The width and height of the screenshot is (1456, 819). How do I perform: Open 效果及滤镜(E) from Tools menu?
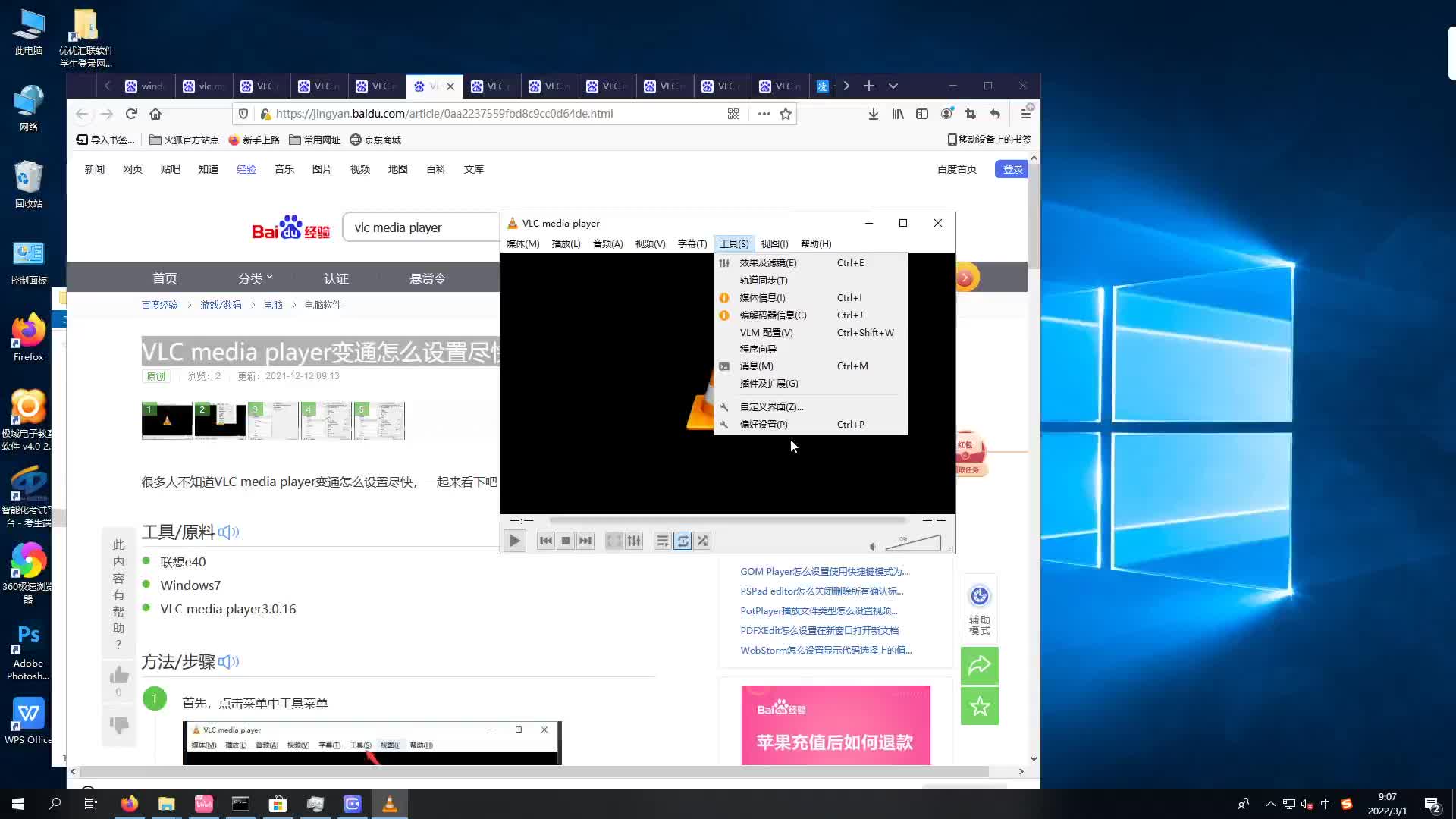811,262
